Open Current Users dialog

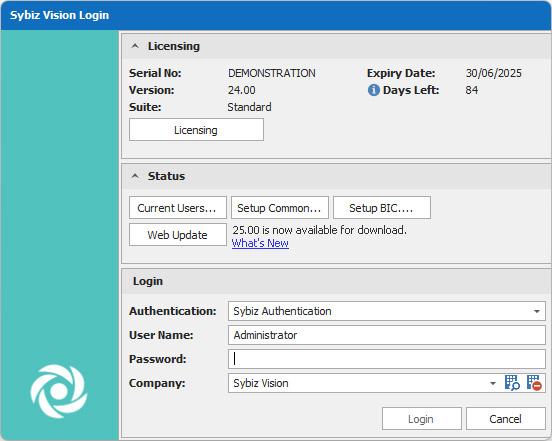pyautogui.click(x=177, y=208)
